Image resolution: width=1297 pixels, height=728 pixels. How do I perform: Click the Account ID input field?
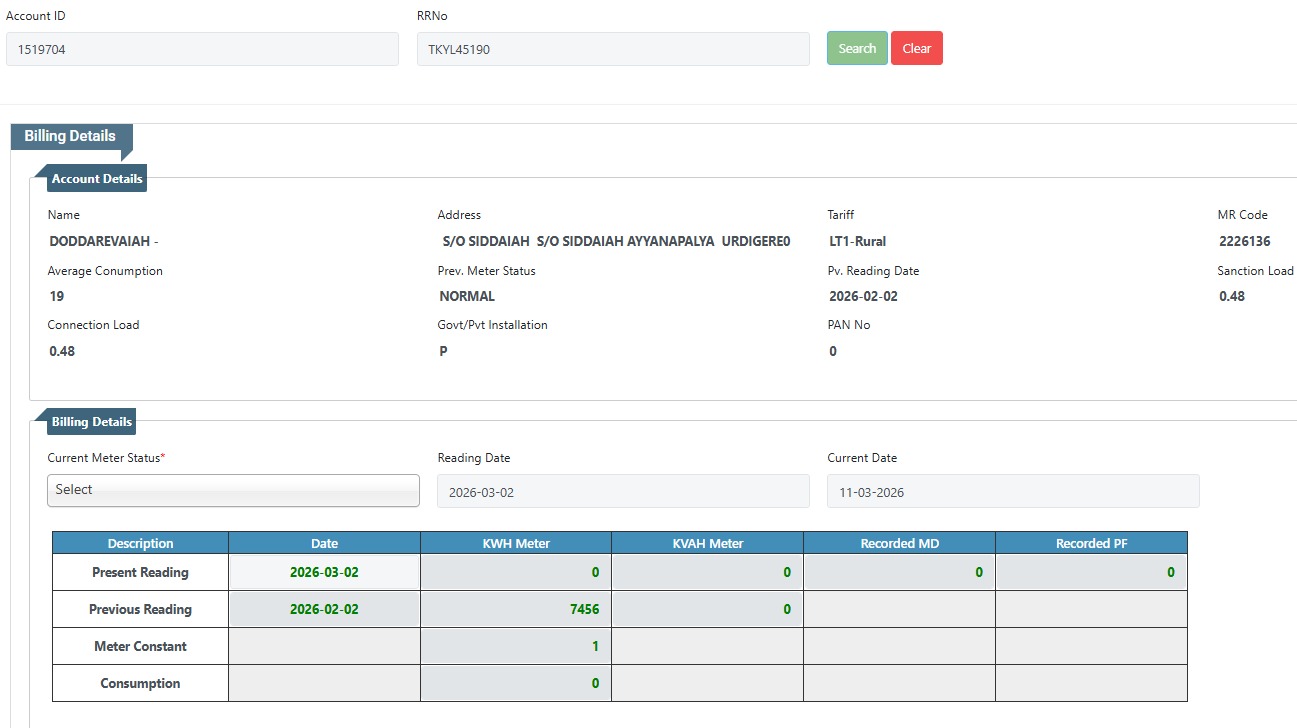[x=202, y=49]
